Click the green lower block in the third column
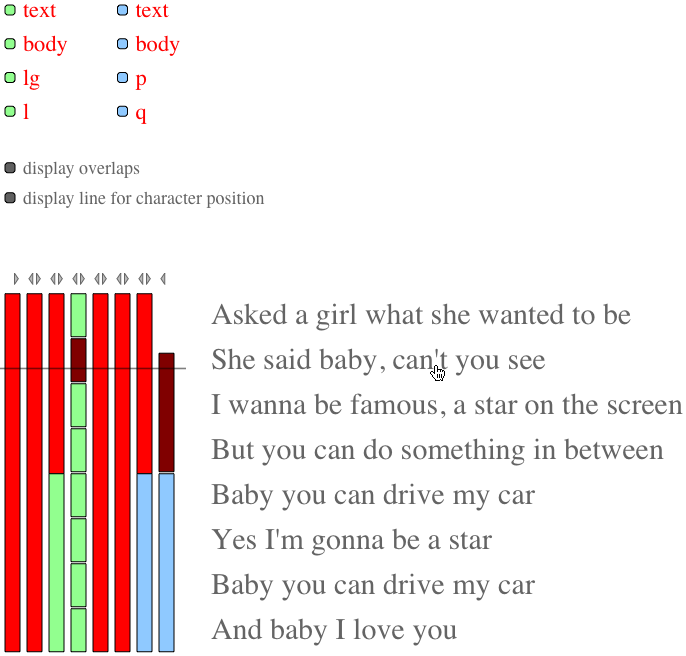Image resolution: width=686 pixels, height=656 pixels. (x=56, y=562)
